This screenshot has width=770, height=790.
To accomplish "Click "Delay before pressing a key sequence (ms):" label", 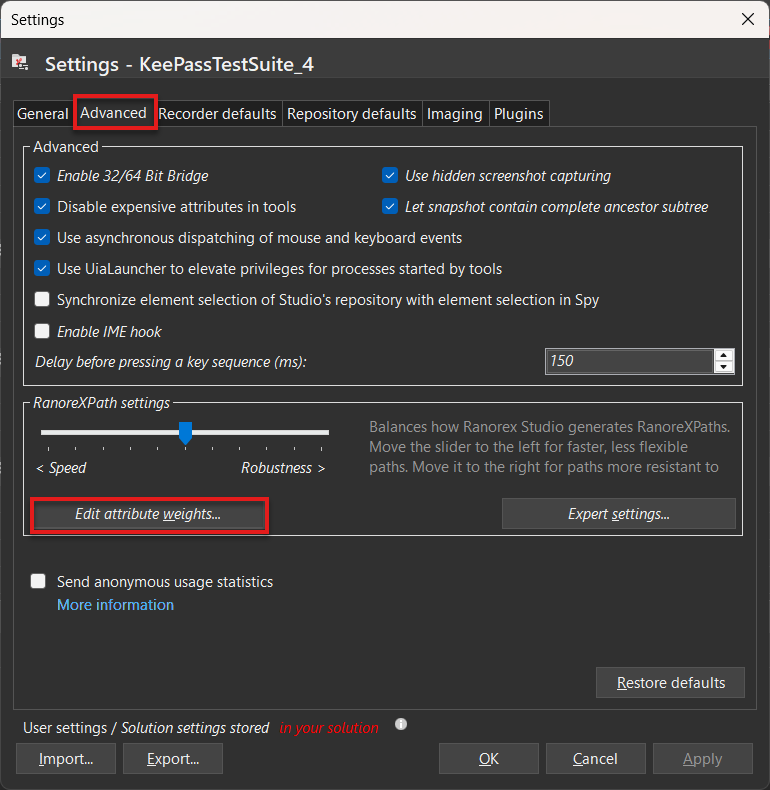I will click(171, 362).
